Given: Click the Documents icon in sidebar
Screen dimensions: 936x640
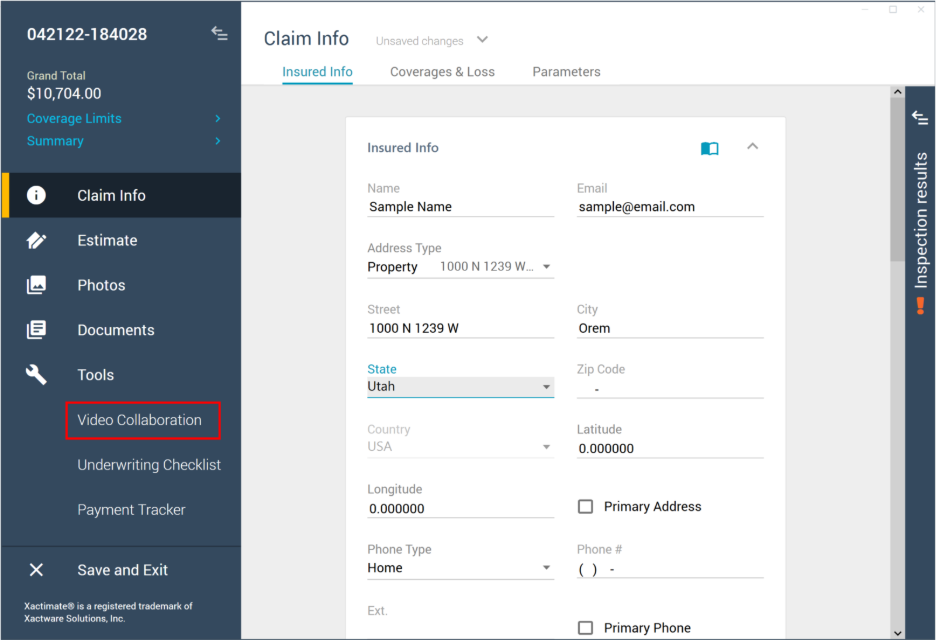Looking at the screenshot, I should [x=36, y=330].
